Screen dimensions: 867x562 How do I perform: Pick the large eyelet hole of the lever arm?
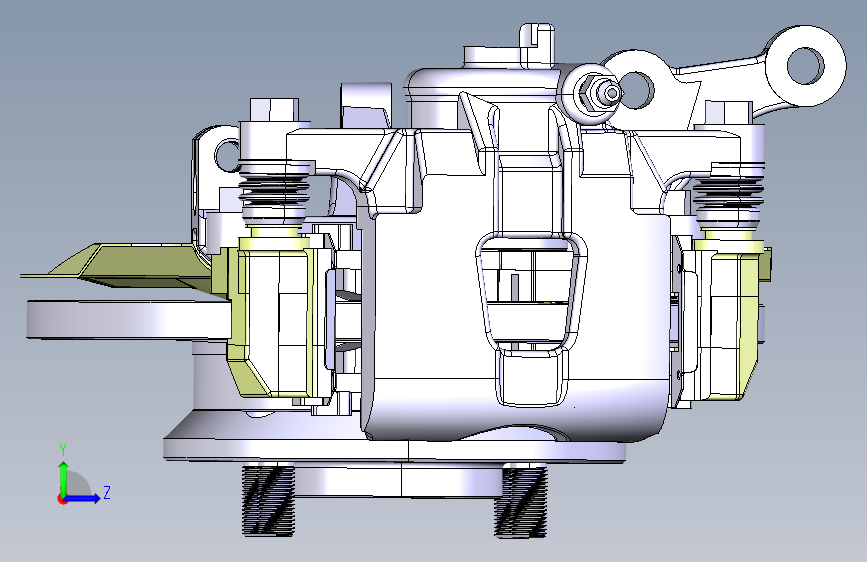point(805,66)
